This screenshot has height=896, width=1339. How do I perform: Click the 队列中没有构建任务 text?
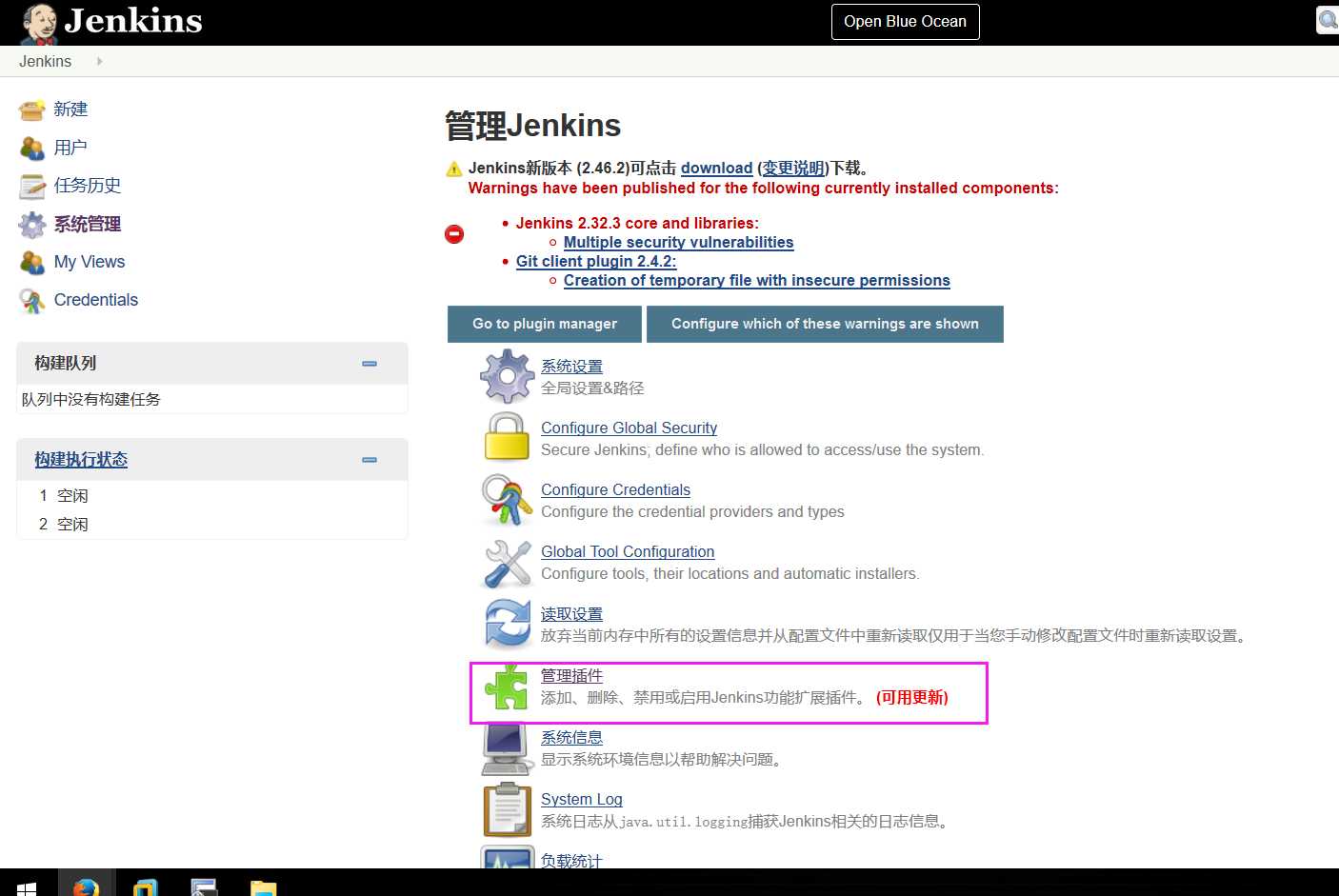(x=91, y=400)
